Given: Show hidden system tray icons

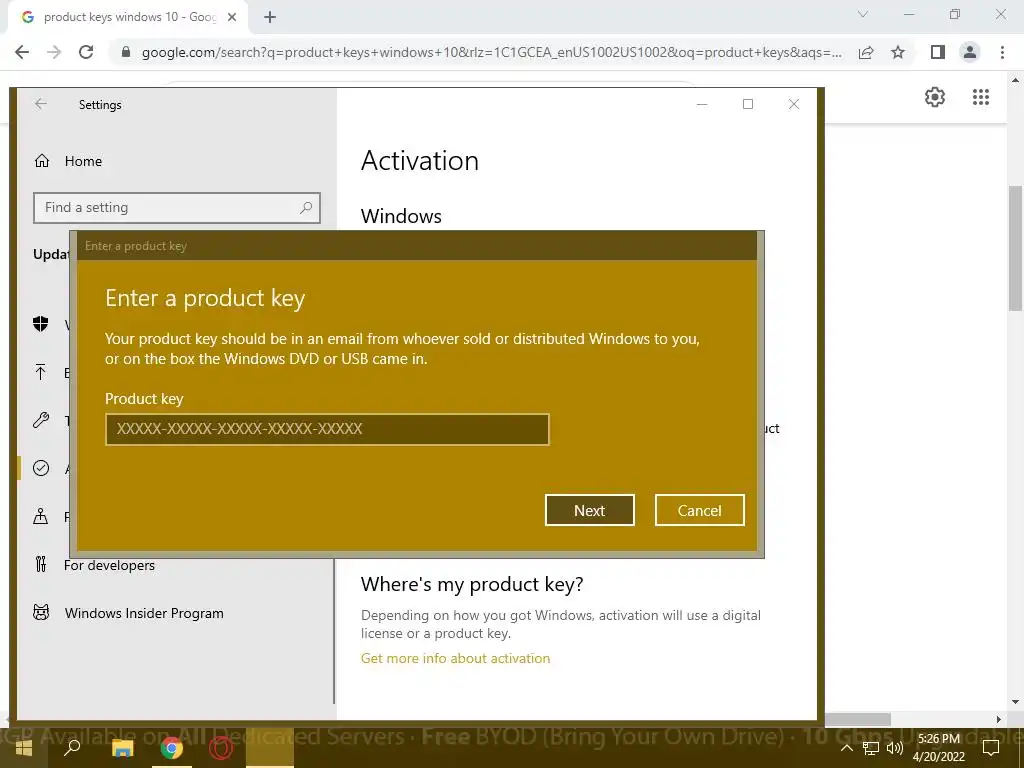Looking at the screenshot, I should tap(846, 748).
